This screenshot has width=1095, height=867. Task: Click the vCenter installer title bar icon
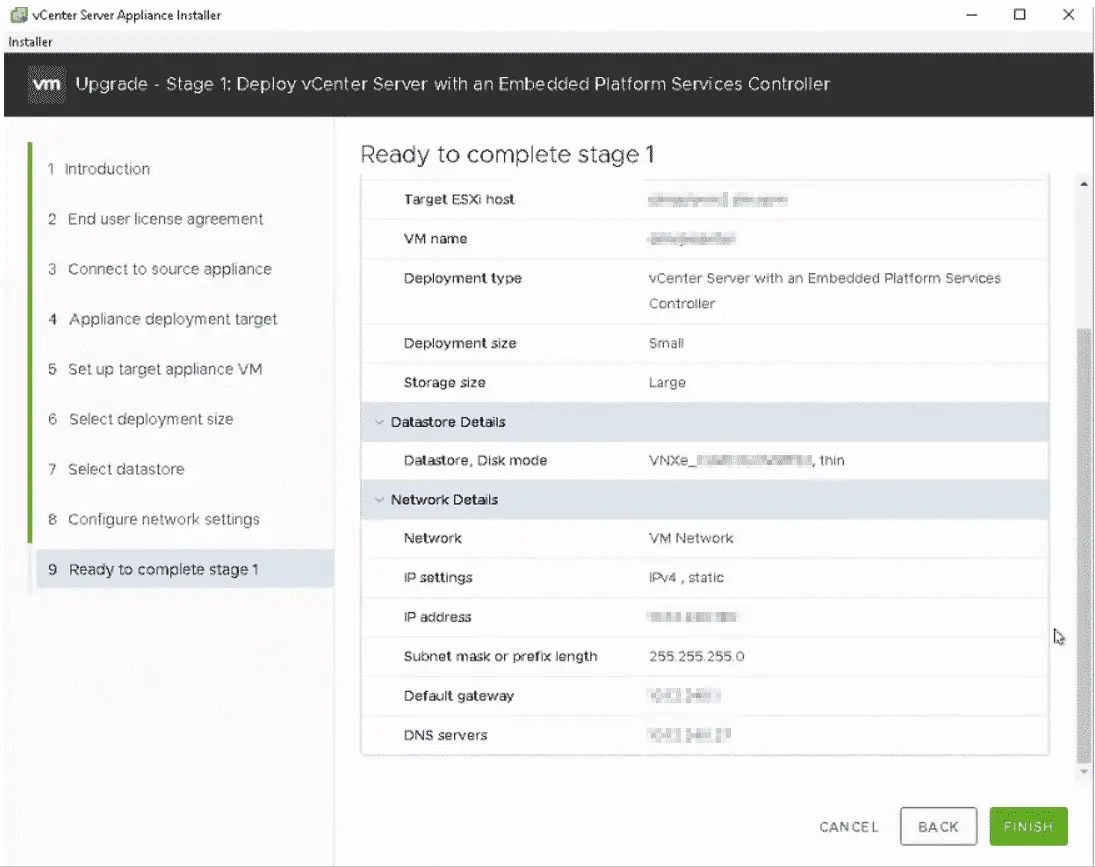[x=18, y=15]
